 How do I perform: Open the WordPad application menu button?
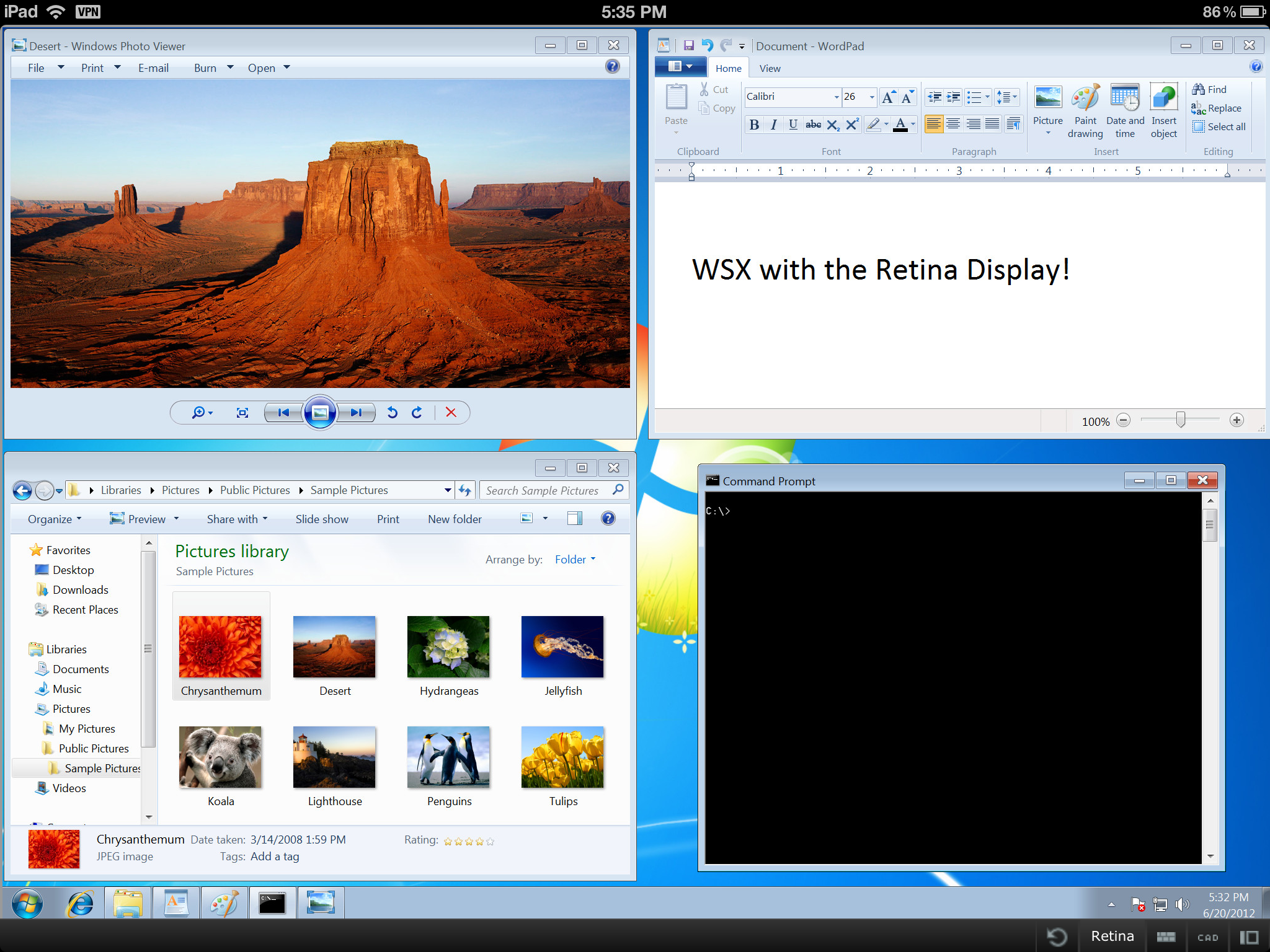pyautogui.click(x=680, y=66)
